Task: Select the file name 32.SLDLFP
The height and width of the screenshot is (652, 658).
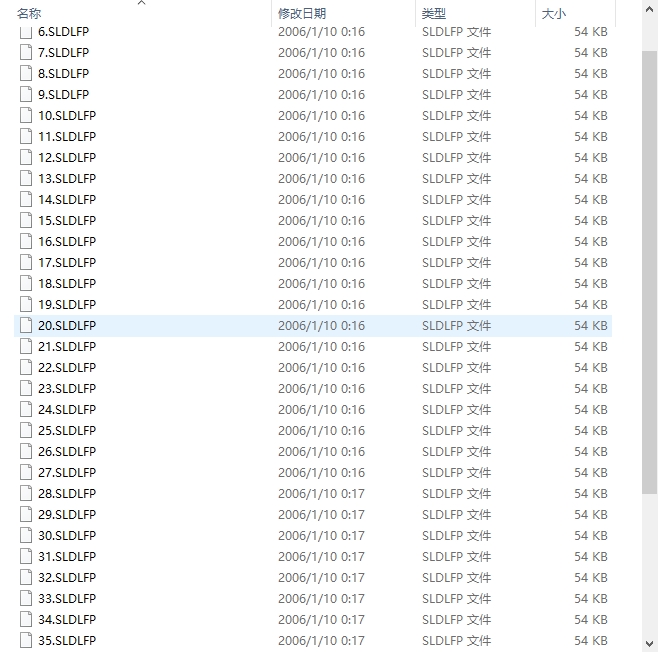Action: pos(67,577)
